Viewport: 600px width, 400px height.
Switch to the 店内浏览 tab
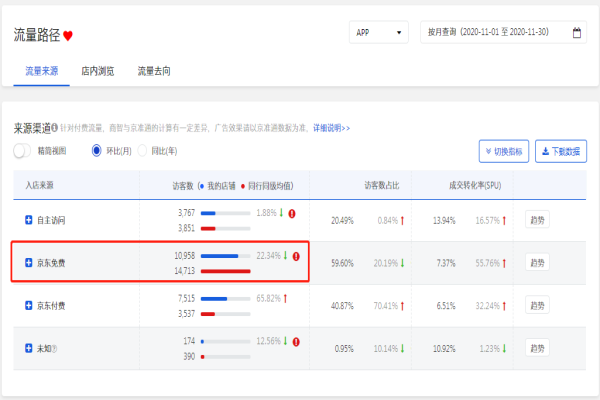[97, 72]
